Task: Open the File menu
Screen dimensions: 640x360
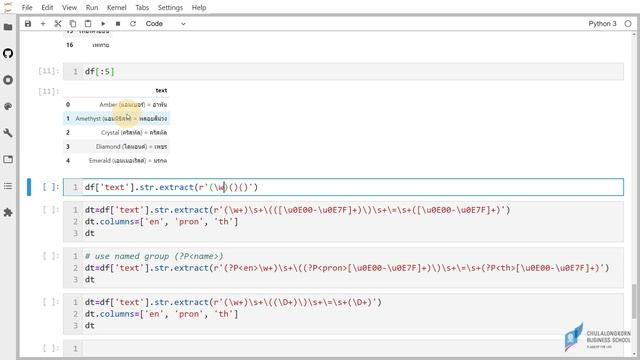Action: point(27,7)
